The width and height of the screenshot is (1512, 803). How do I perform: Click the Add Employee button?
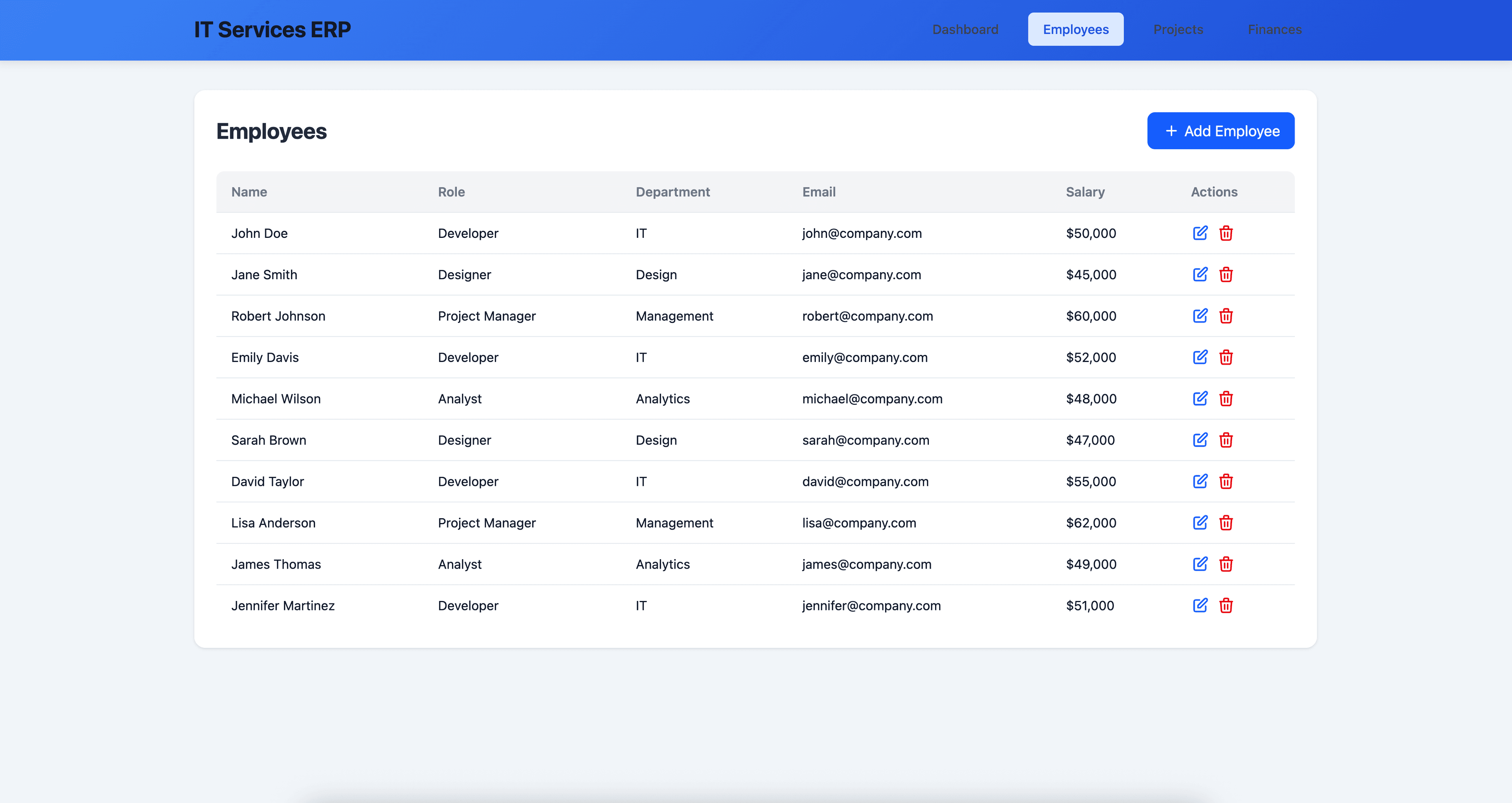click(1220, 131)
